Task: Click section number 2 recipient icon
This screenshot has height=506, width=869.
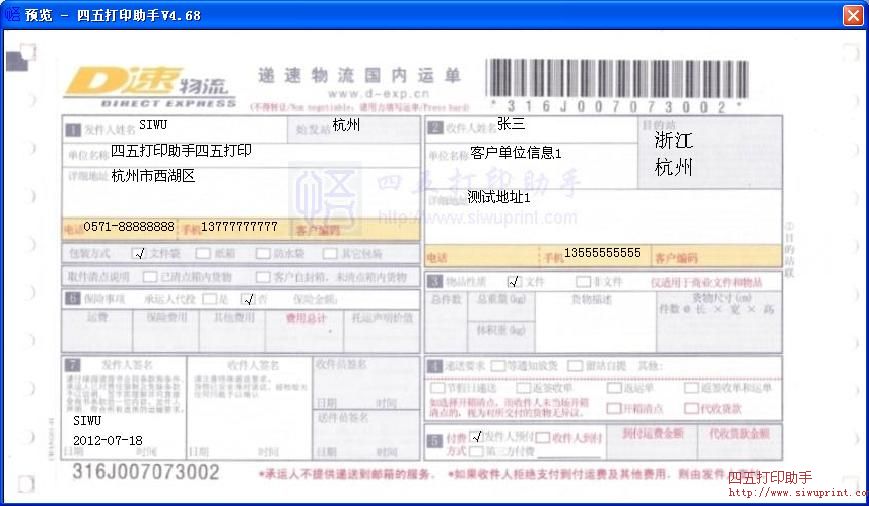Action: pyautogui.click(x=434, y=128)
